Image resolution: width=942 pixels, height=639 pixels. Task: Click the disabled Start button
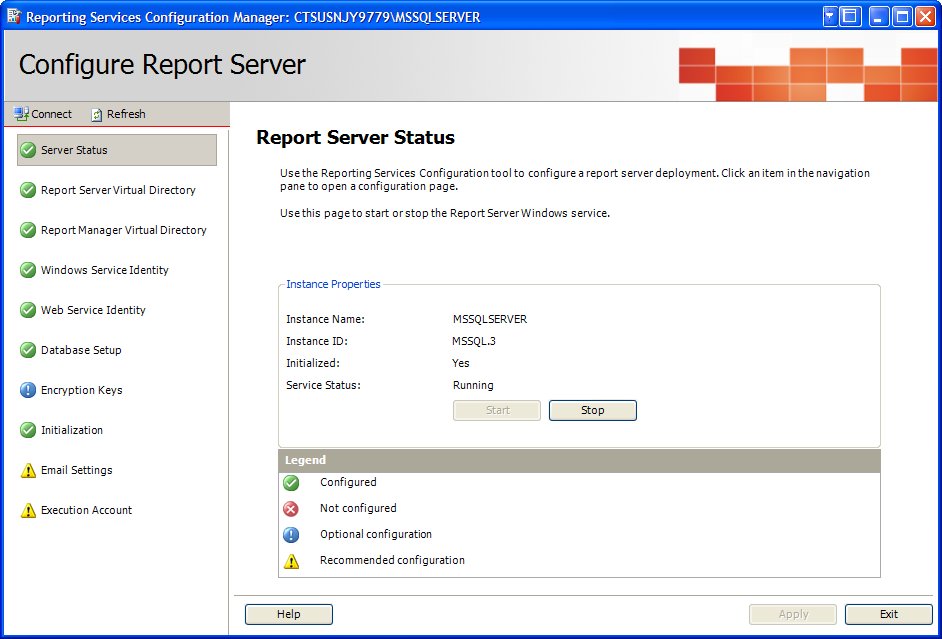[497, 410]
